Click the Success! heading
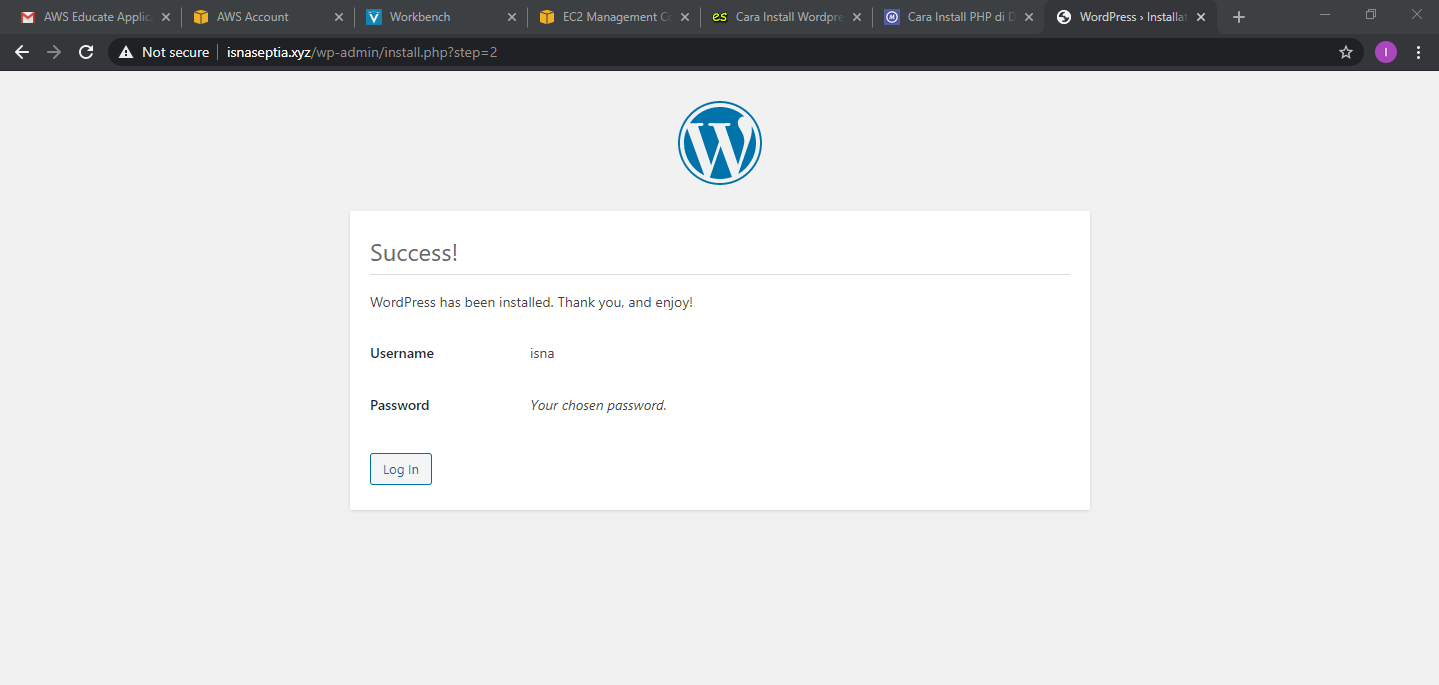 click(x=414, y=253)
